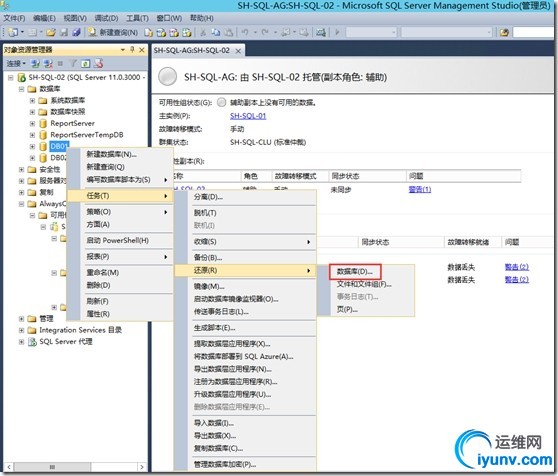Image resolution: width=558 pixels, height=476 pixels.
Task: Choose 新建查询(Q) from context menu
Action: point(105,167)
